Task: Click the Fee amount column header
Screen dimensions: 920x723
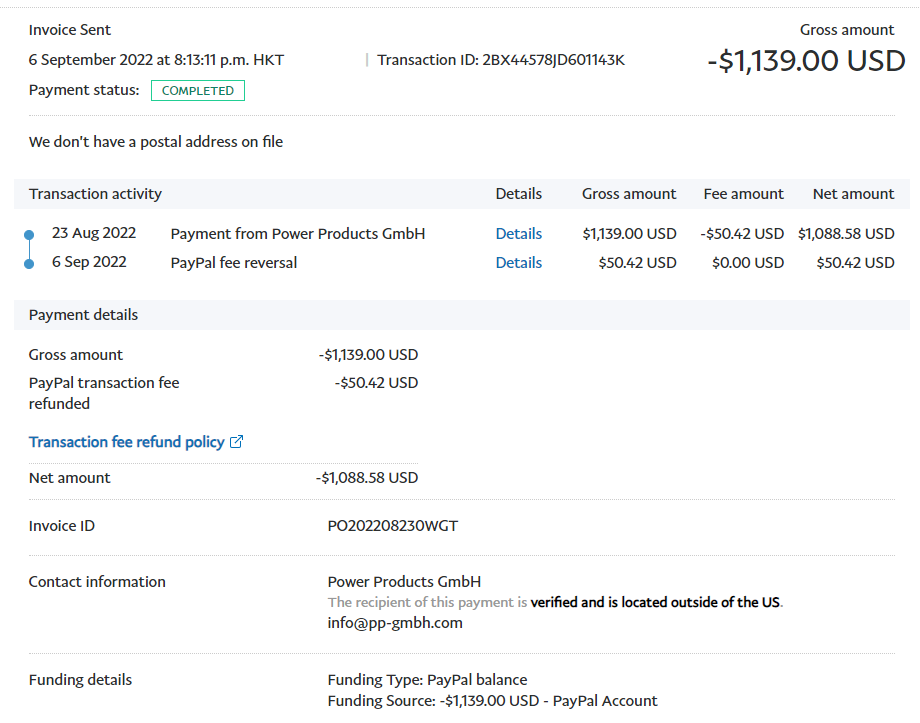Action: point(743,194)
